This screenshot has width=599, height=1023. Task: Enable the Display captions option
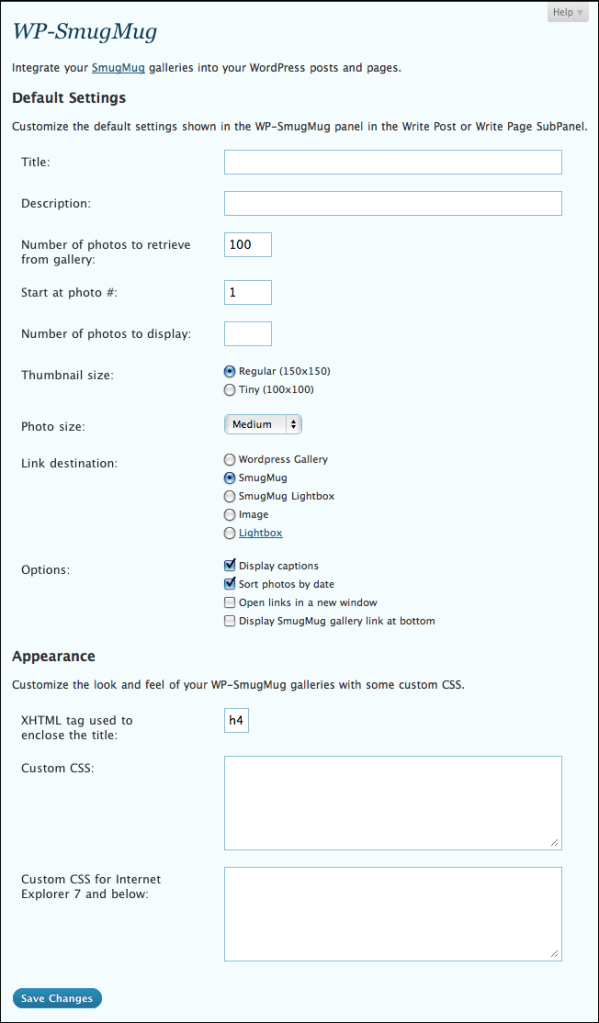click(x=229, y=565)
